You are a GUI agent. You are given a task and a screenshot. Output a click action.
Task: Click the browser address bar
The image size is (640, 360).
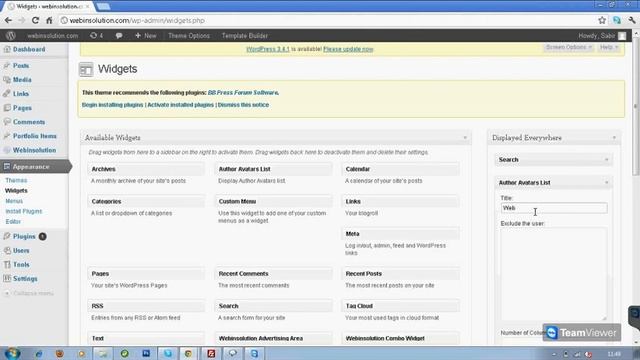pyautogui.click(x=327, y=20)
